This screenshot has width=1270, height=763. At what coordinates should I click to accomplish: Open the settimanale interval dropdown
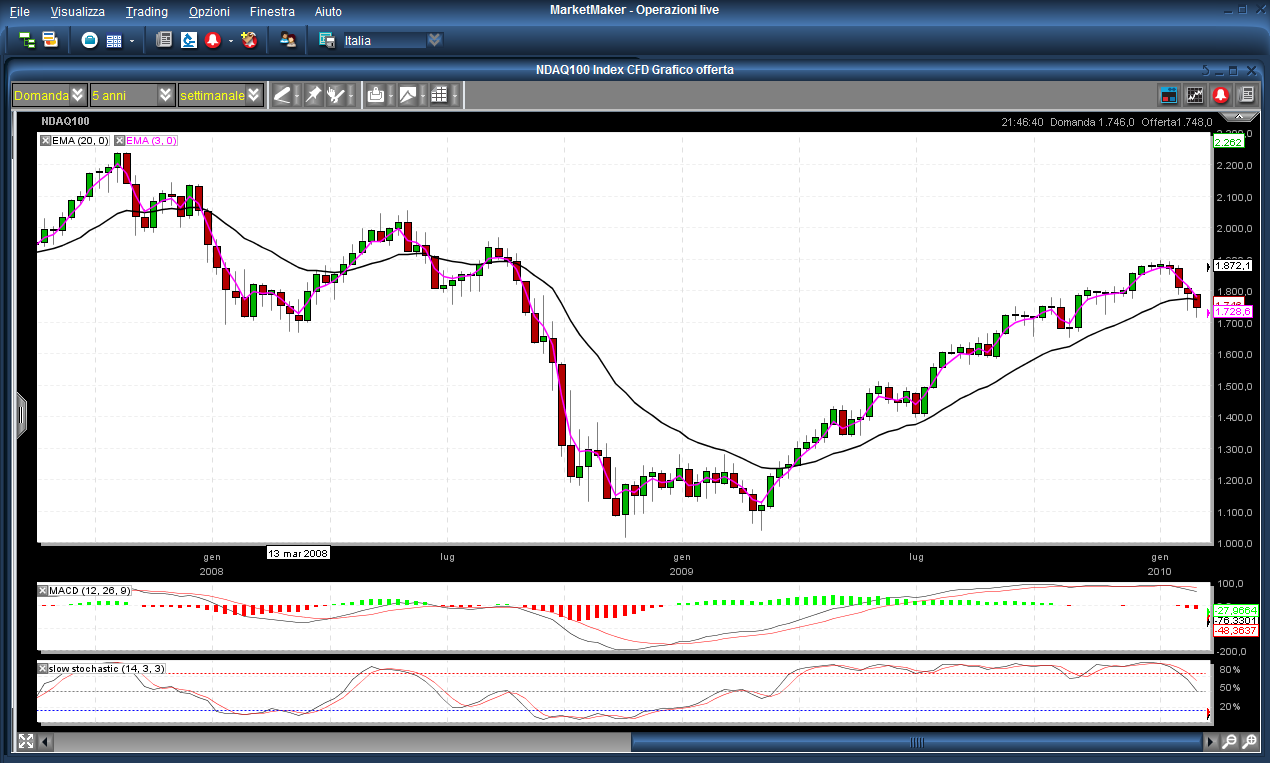[x=254, y=95]
